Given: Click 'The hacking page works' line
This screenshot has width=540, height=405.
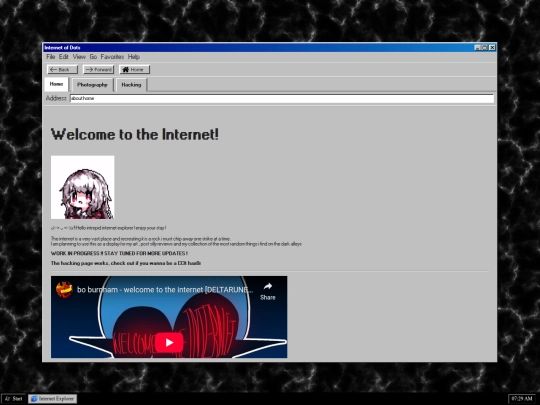Looking at the screenshot, I should 126,263.
